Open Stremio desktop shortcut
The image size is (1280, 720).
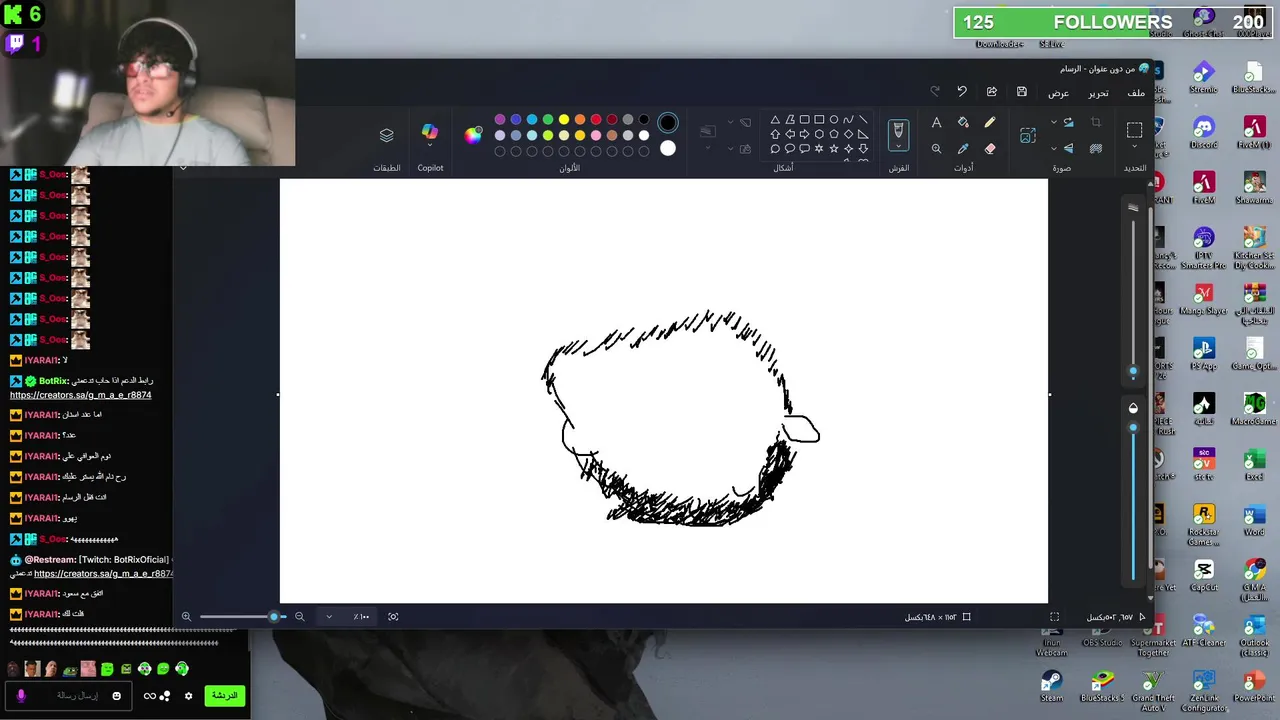click(x=1204, y=77)
